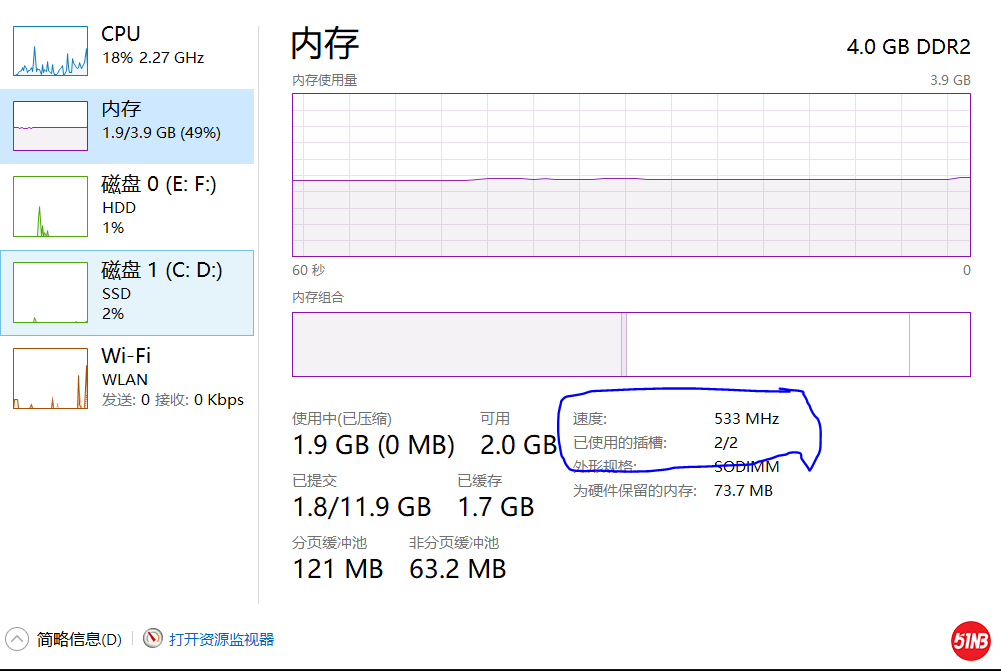Select the 磁盘 1 (C: D:) entry
This screenshot has height=671, width=1001.
161,270
